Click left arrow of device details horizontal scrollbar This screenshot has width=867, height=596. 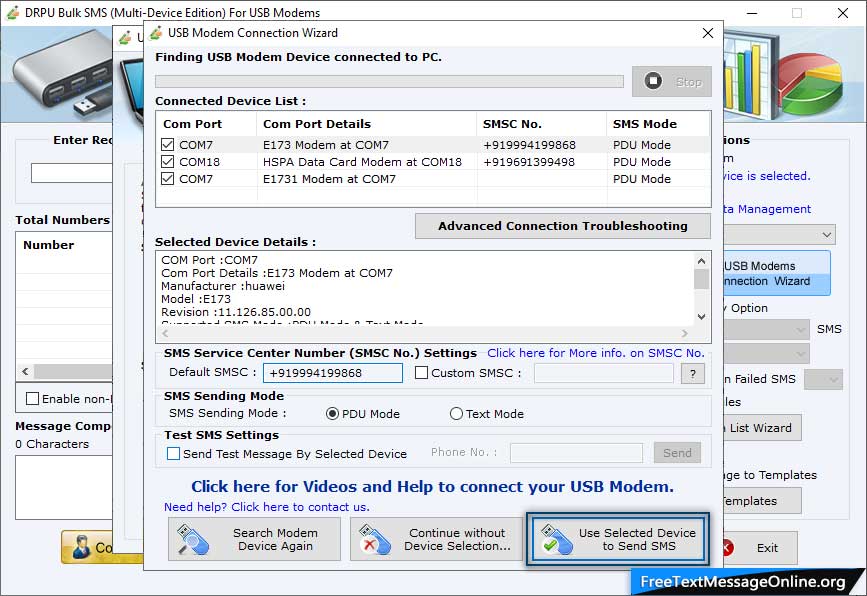165,333
